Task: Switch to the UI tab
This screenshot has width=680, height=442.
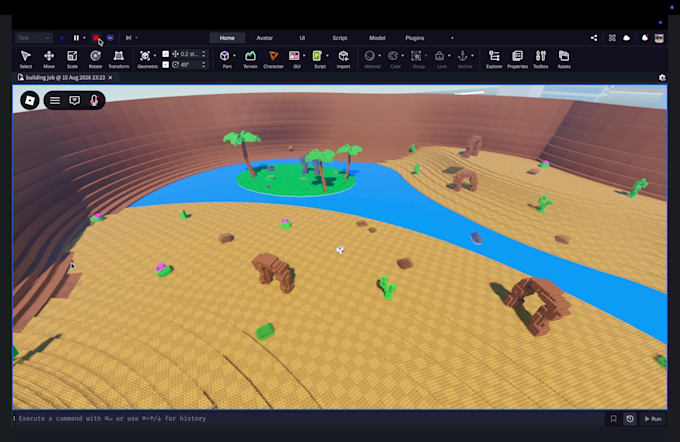Action: click(x=302, y=38)
